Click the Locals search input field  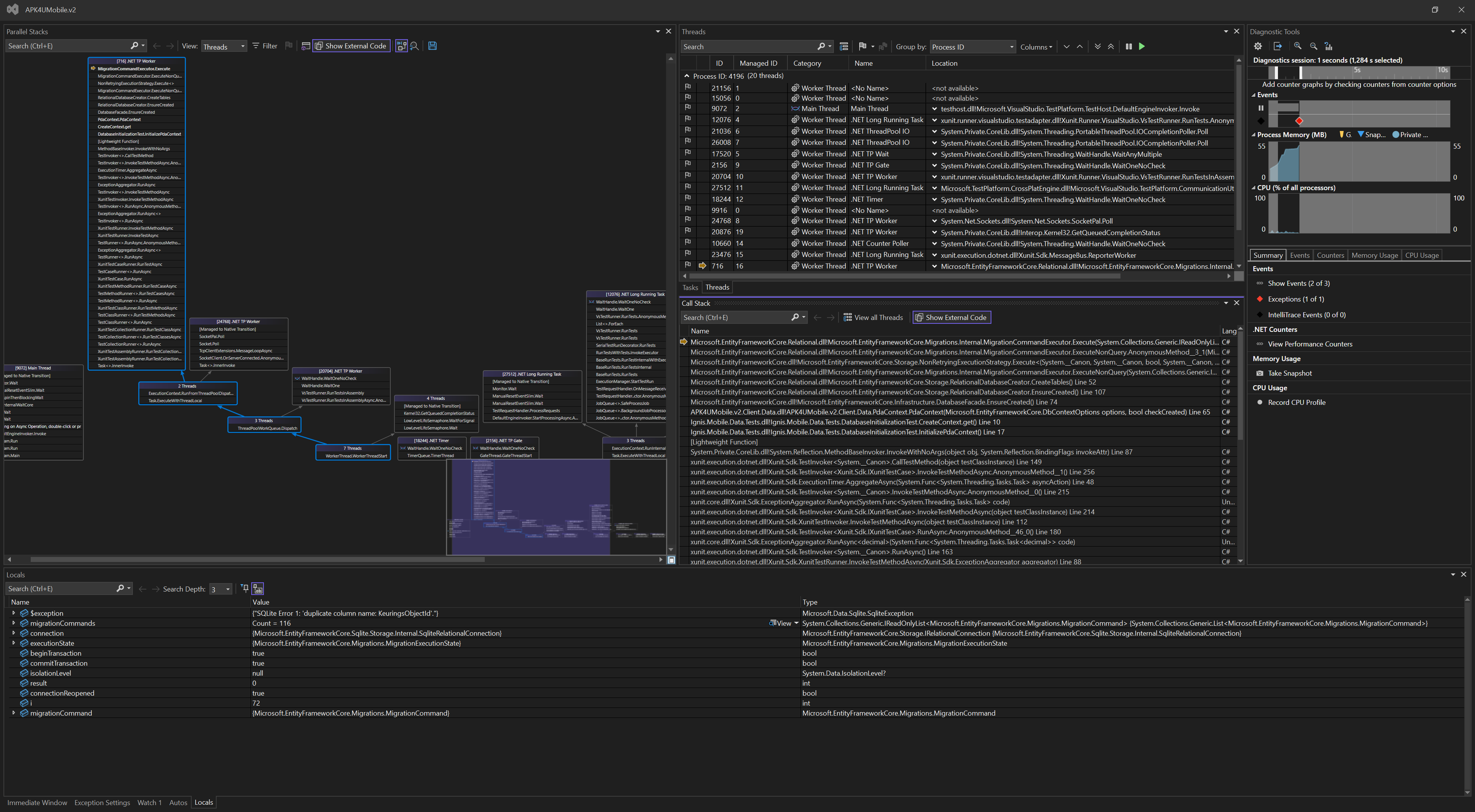60,589
